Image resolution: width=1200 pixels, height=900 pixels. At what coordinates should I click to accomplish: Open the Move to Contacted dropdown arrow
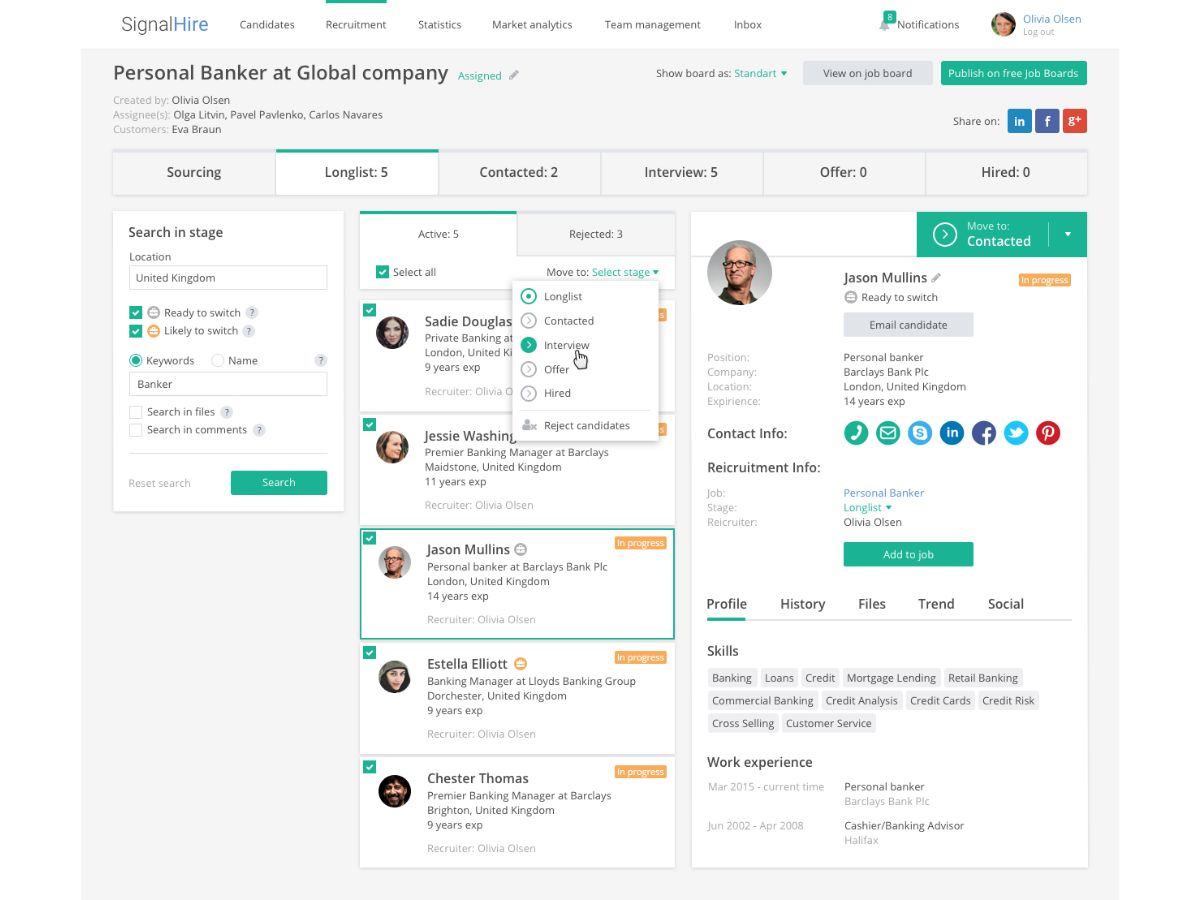click(1068, 234)
